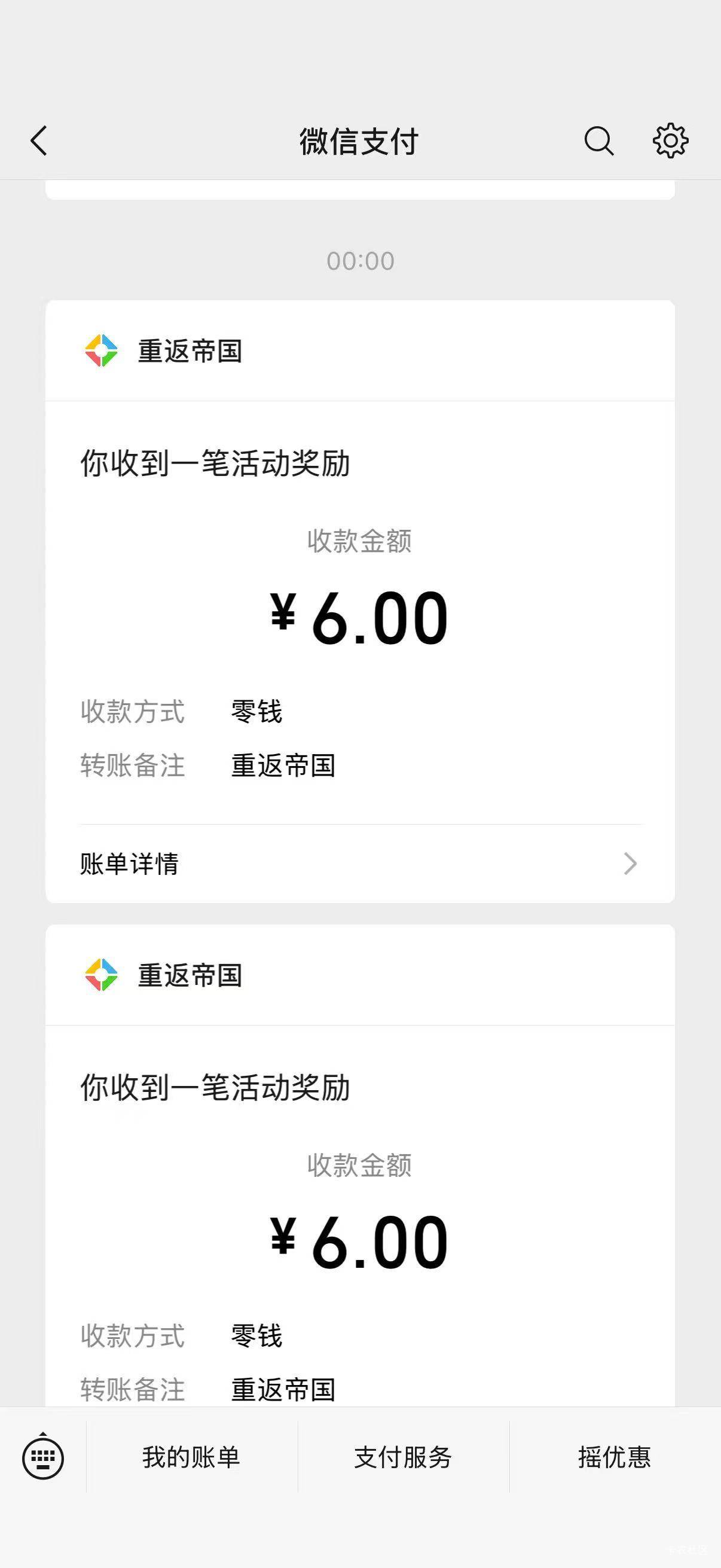Tap first card's 转账备注 重返帝国 value
Viewport: 721px width, 1568px height.
coord(283,765)
